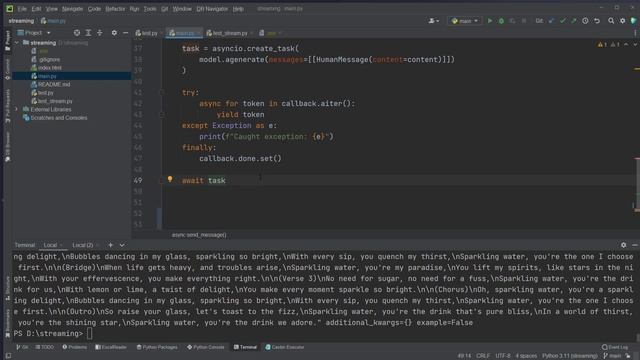Select the Local terminal tab
Screen dimensions: 640x360
click(51, 245)
